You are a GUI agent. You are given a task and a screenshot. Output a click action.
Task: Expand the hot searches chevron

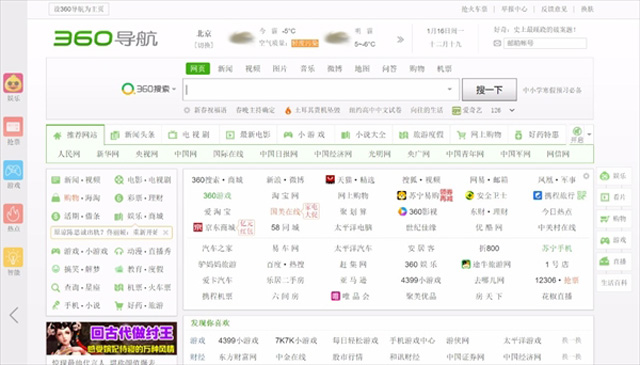(x=512, y=110)
